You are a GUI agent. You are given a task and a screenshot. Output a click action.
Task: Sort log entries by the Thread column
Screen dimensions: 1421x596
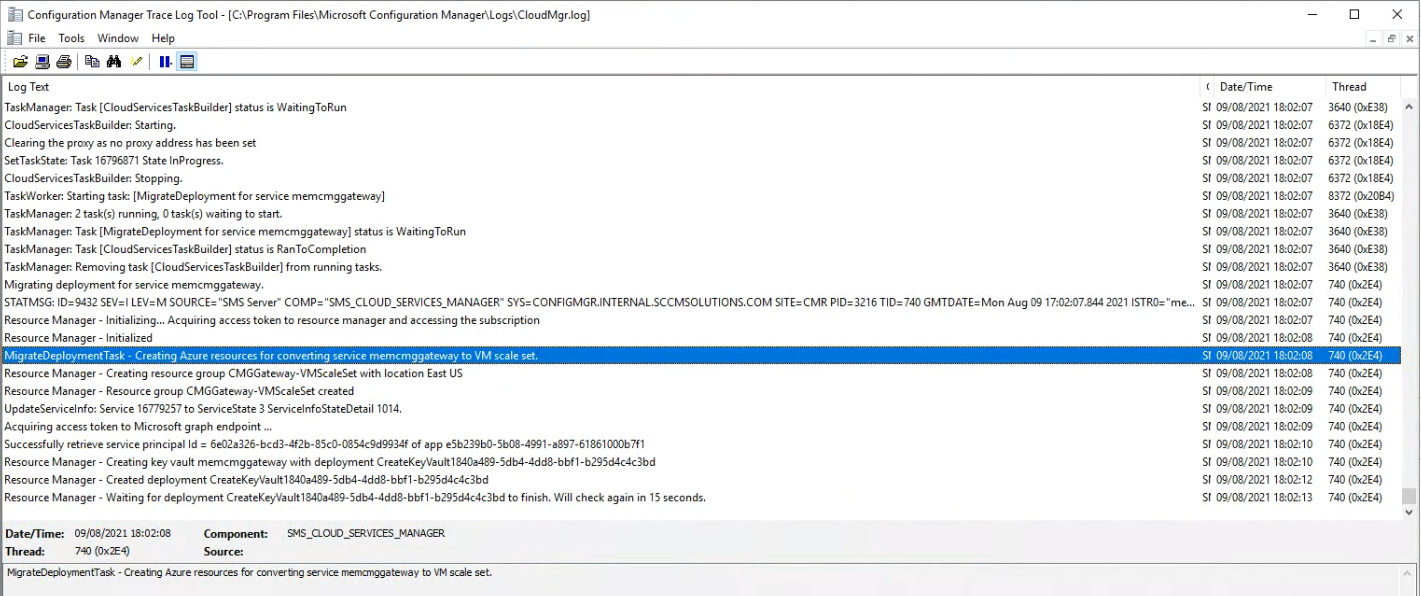[x=1349, y=86]
